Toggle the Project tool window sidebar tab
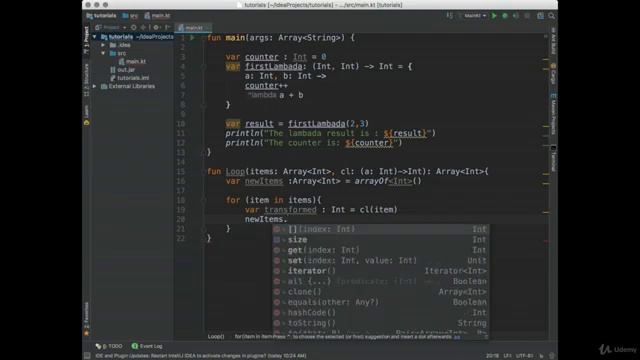Viewport: 640px width, 360px height. [86, 40]
